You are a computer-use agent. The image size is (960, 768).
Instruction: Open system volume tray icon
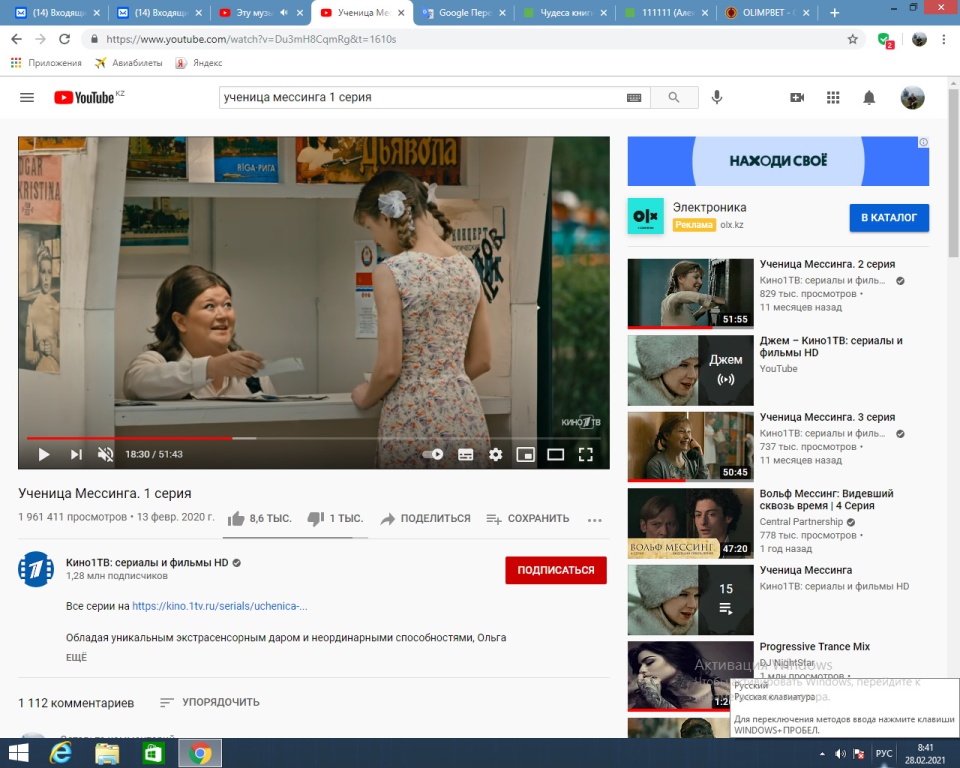click(x=841, y=754)
